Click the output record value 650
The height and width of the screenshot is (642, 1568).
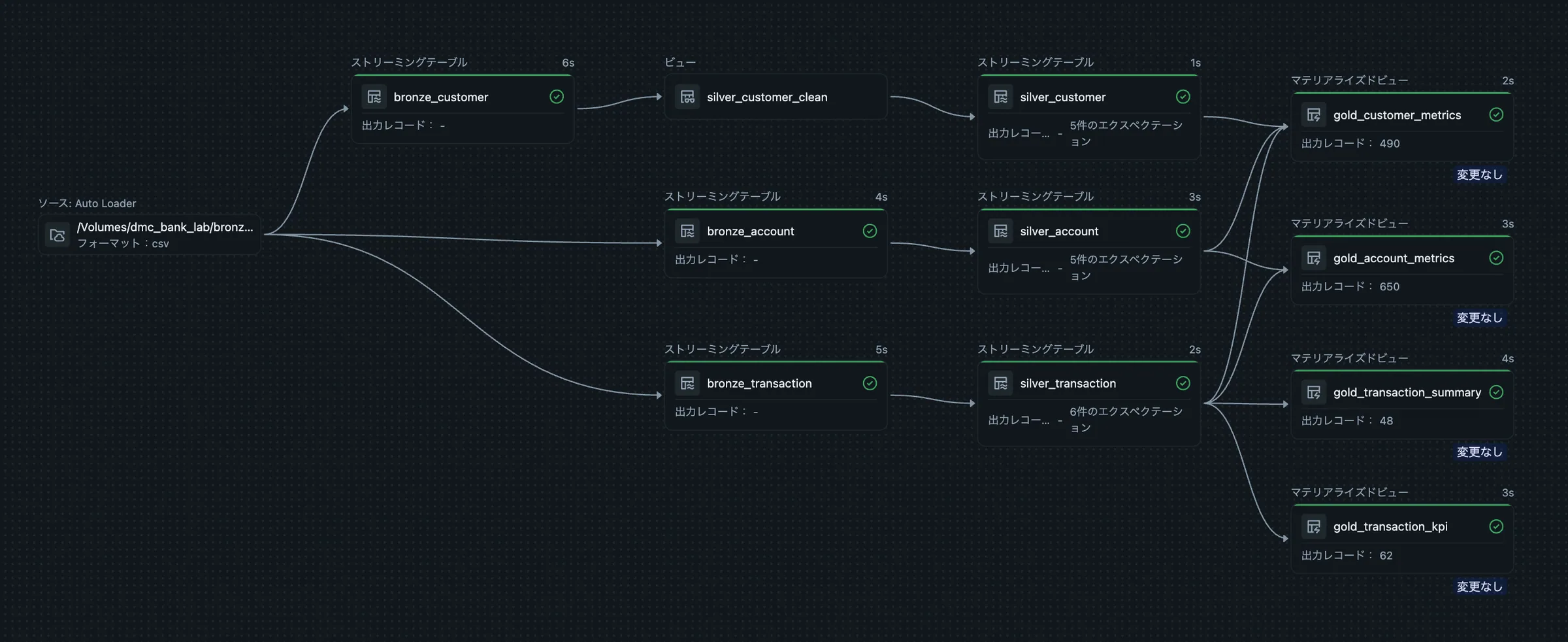[x=1390, y=286]
